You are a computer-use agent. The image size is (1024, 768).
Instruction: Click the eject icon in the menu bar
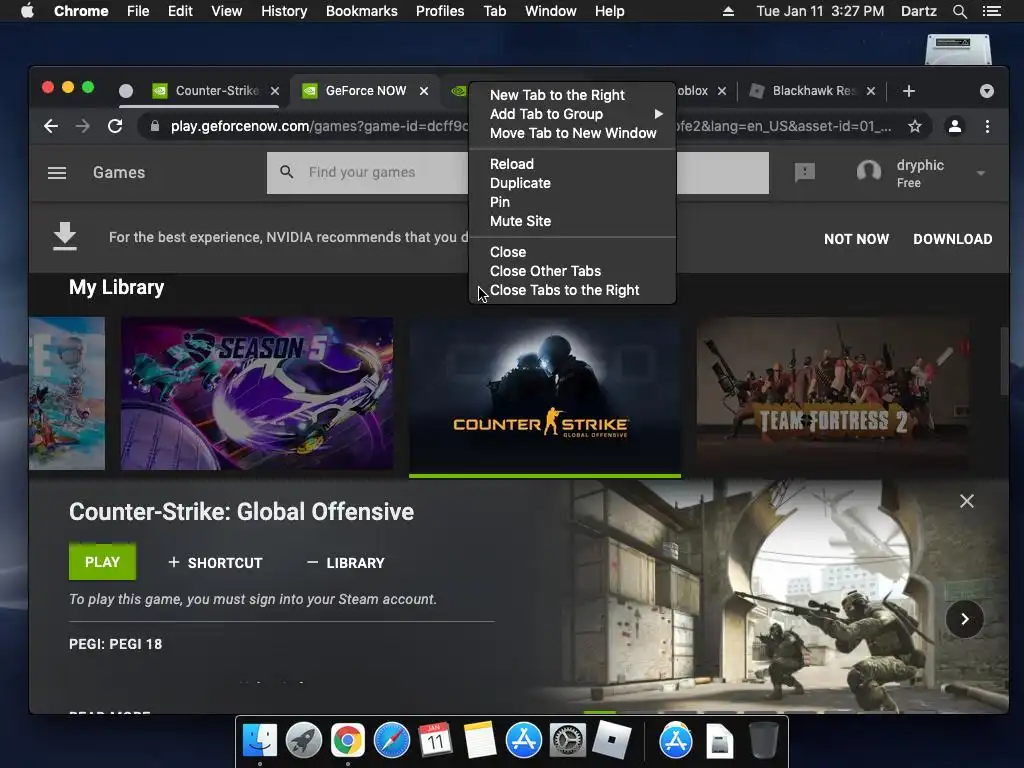point(728,11)
